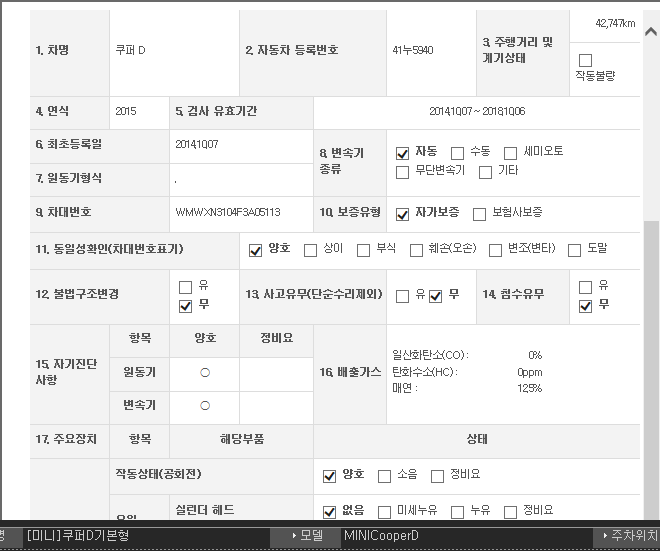Screen dimensions: 660x551
Task: Select the 수동 transmission checkbox
Action: point(457,153)
